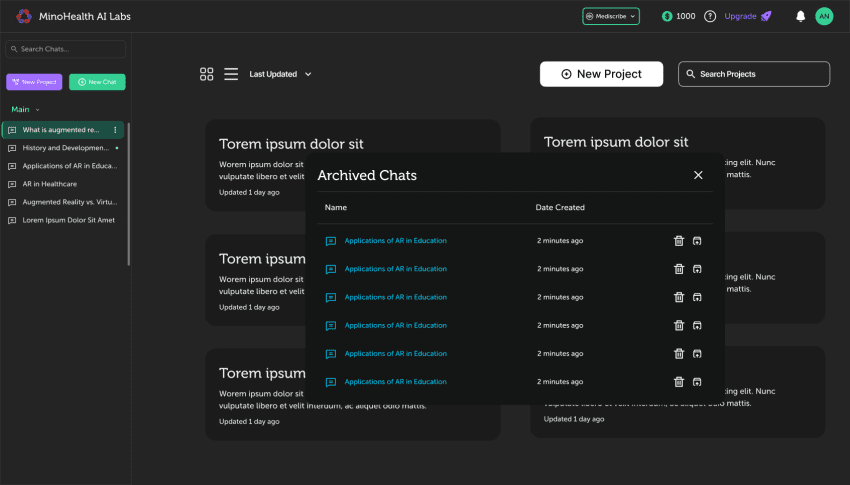This screenshot has width=850, height=485.
Task: Click the 1000 credits balance
Action: pos(685,16)
